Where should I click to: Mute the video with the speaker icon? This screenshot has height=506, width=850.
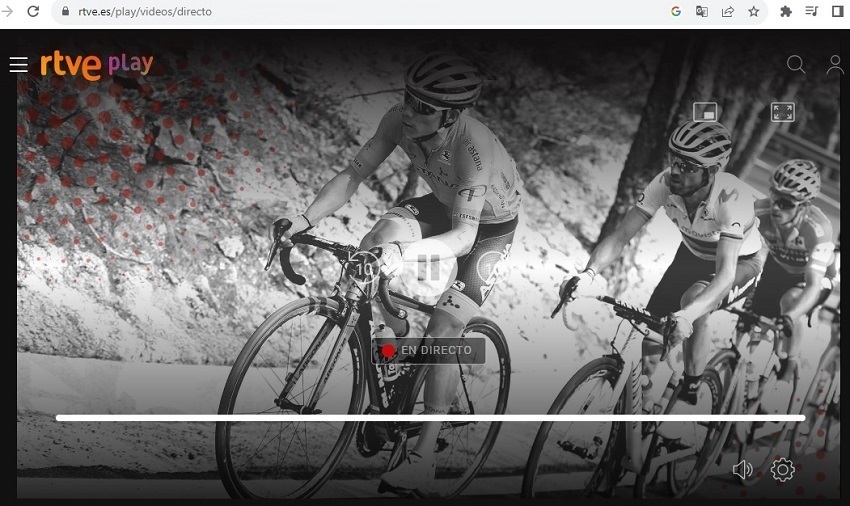pyautogui.click(x=742, y=470)
